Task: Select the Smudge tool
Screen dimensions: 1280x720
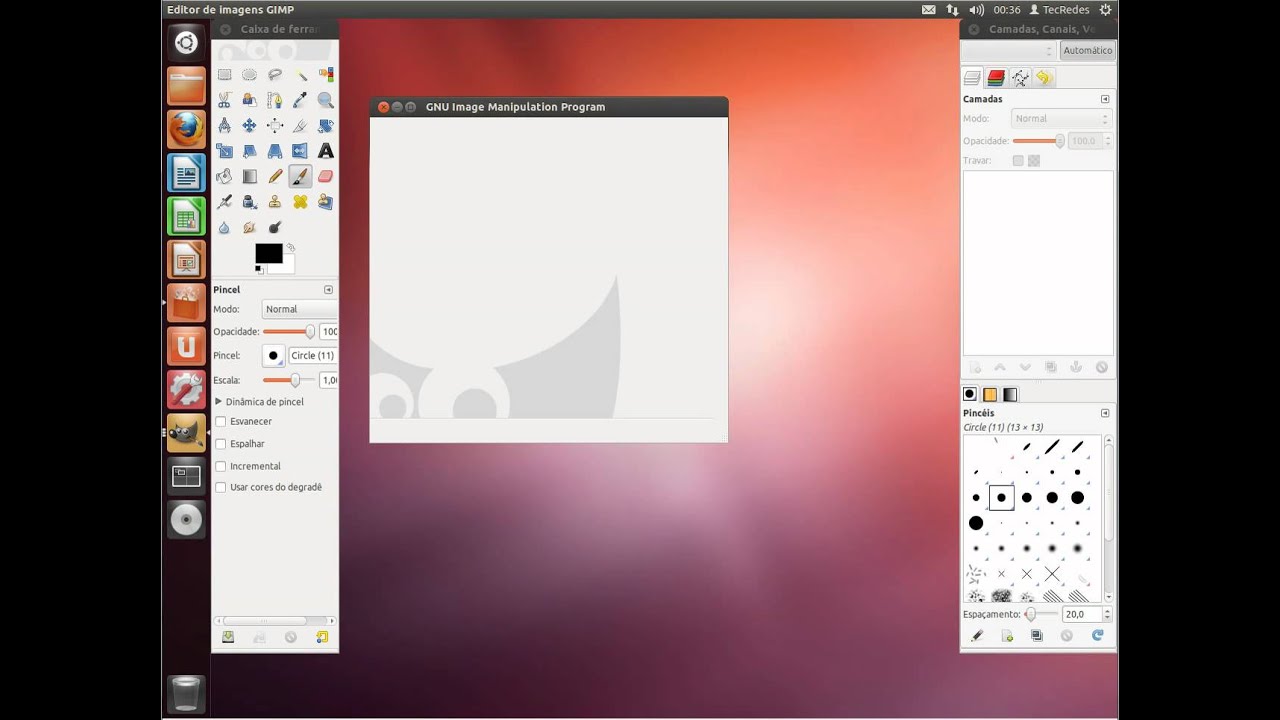Action: (x=249, y=227)
